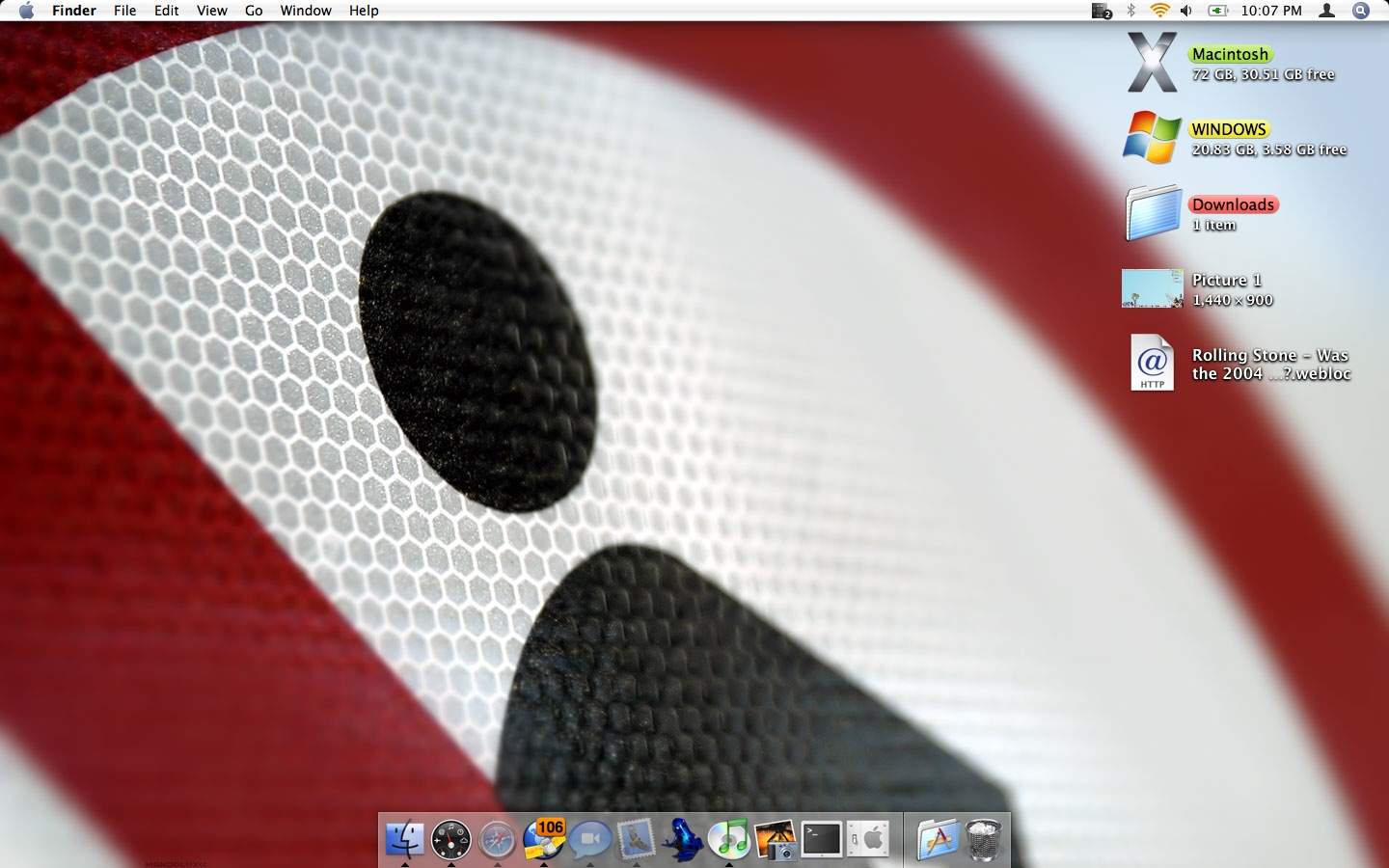This screenshot has height=868, width=1389.
Task: Click the Rolling Stone webloc file name
Action: click(x=1270, y=365)
